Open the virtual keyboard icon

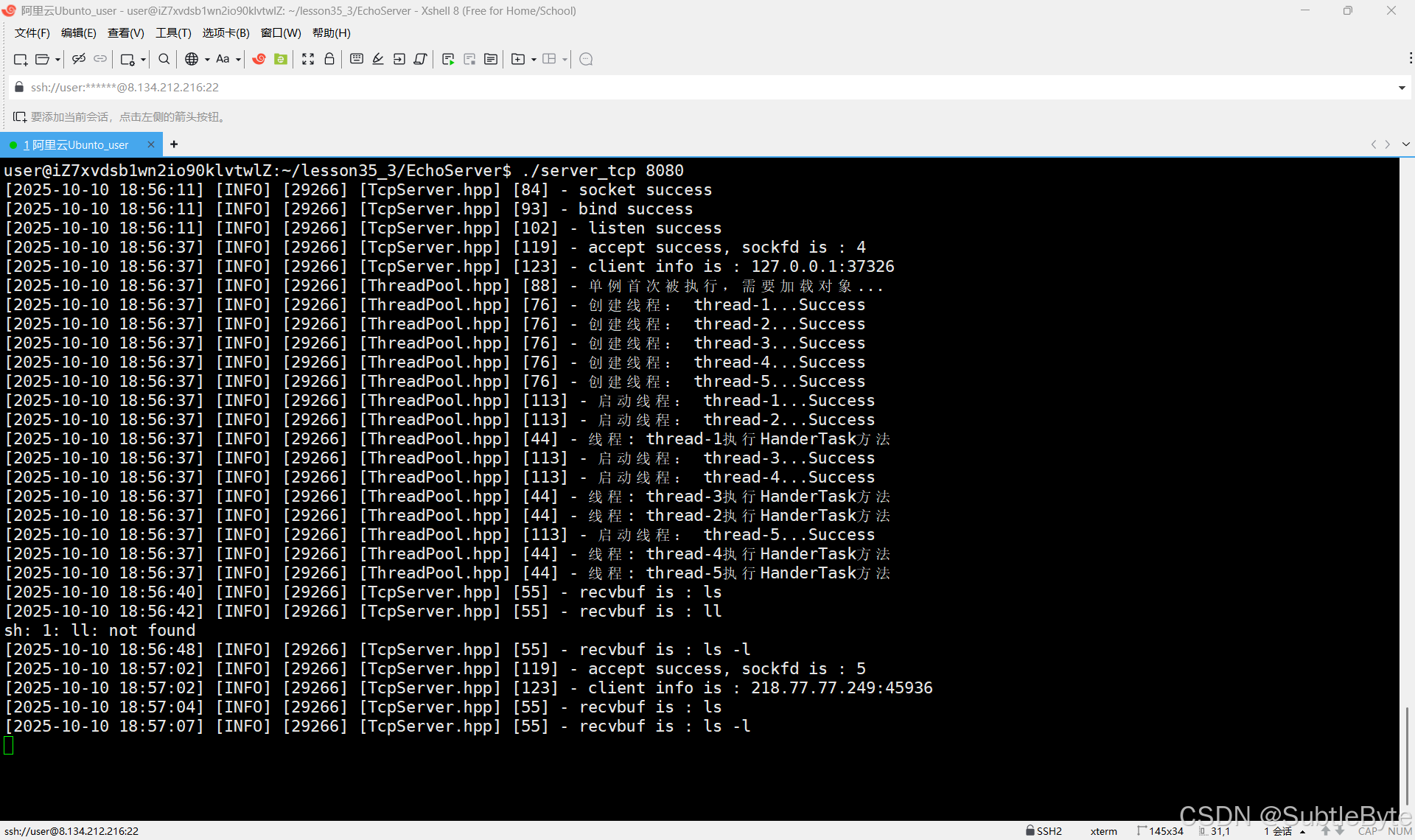pos(357,59)
